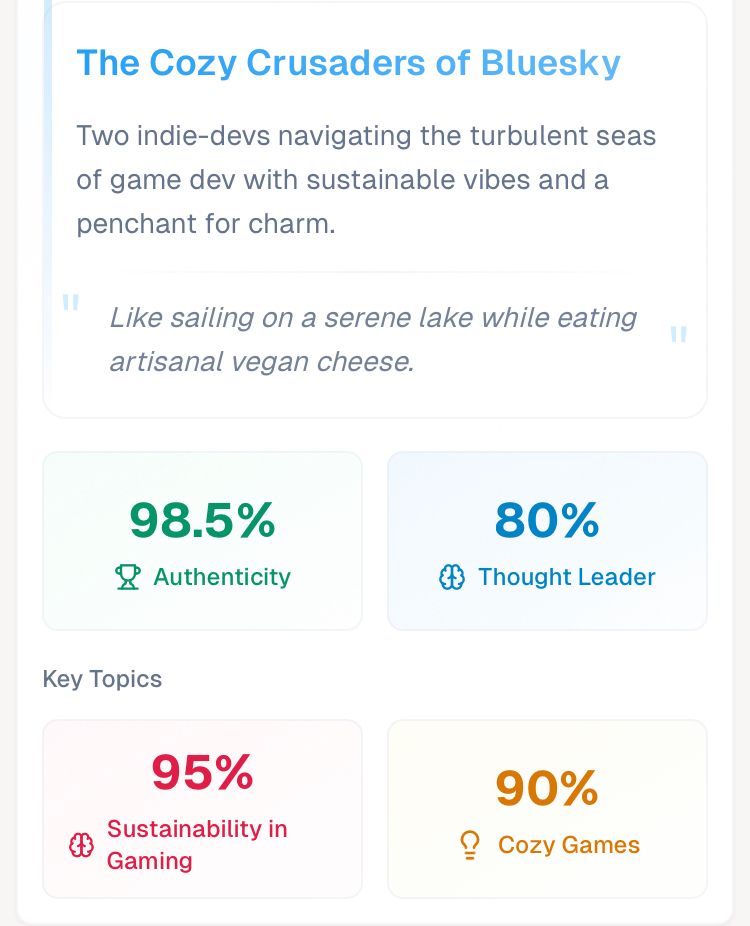Click the brain icon beside Thought Leader

pos(452,577)
